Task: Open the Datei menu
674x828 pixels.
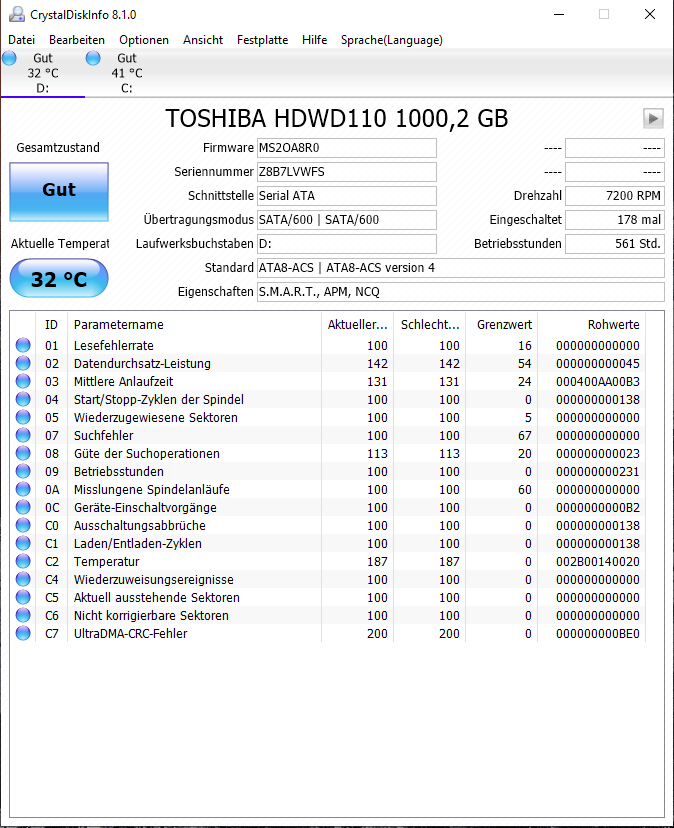Action: 22,40
